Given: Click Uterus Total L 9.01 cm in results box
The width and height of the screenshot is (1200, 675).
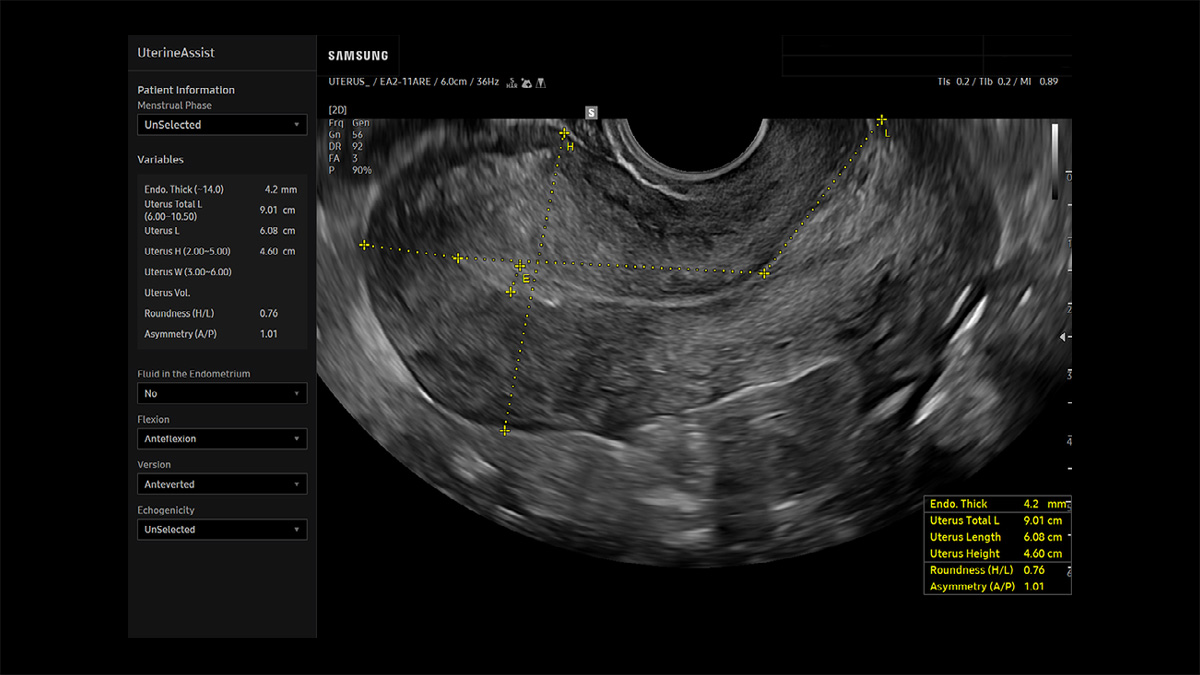Looking at the screenshot, I should (997, 521).
